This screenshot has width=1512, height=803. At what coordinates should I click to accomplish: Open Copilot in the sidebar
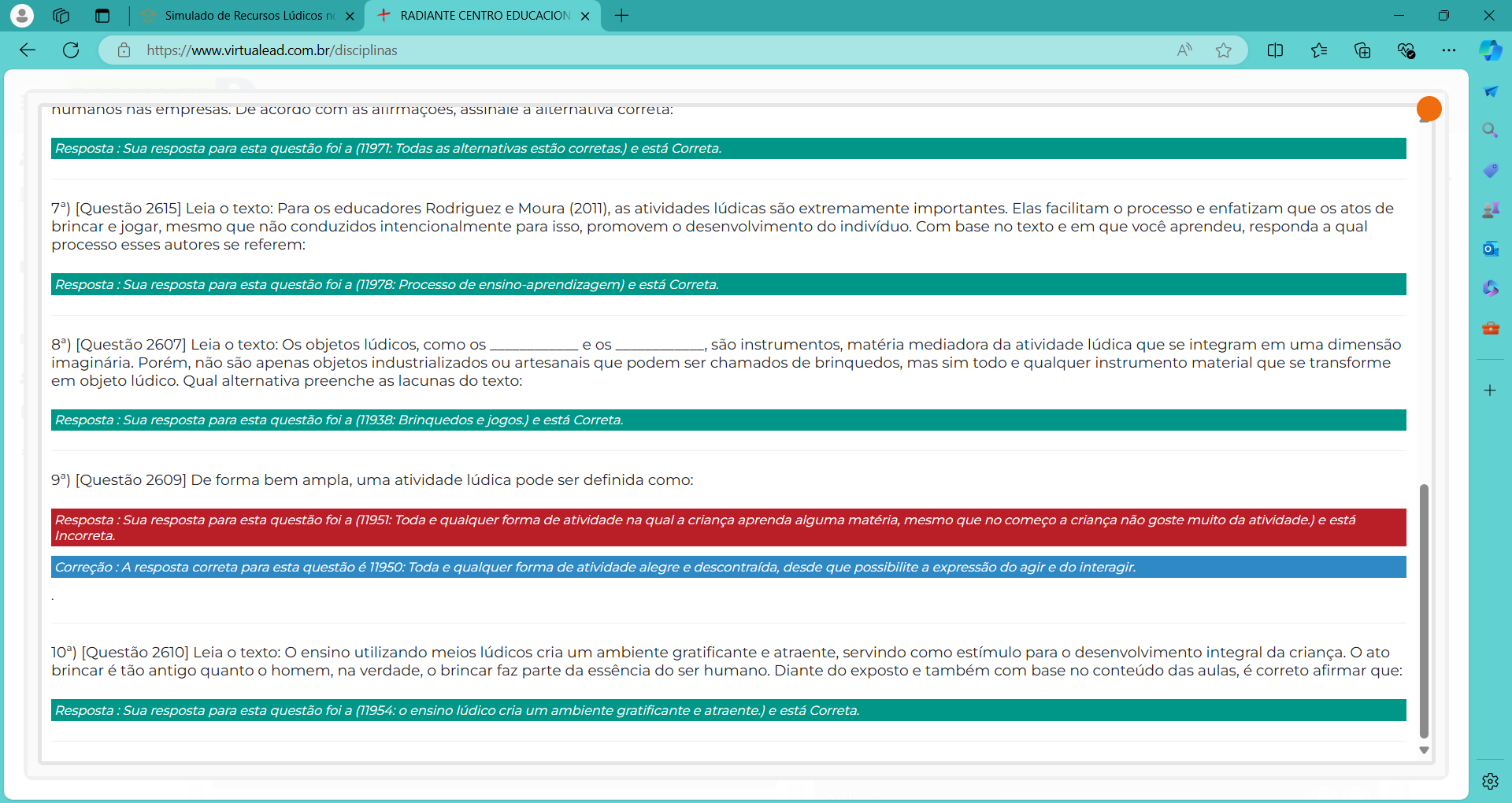pyautogui.click(x=1490, y=50)
